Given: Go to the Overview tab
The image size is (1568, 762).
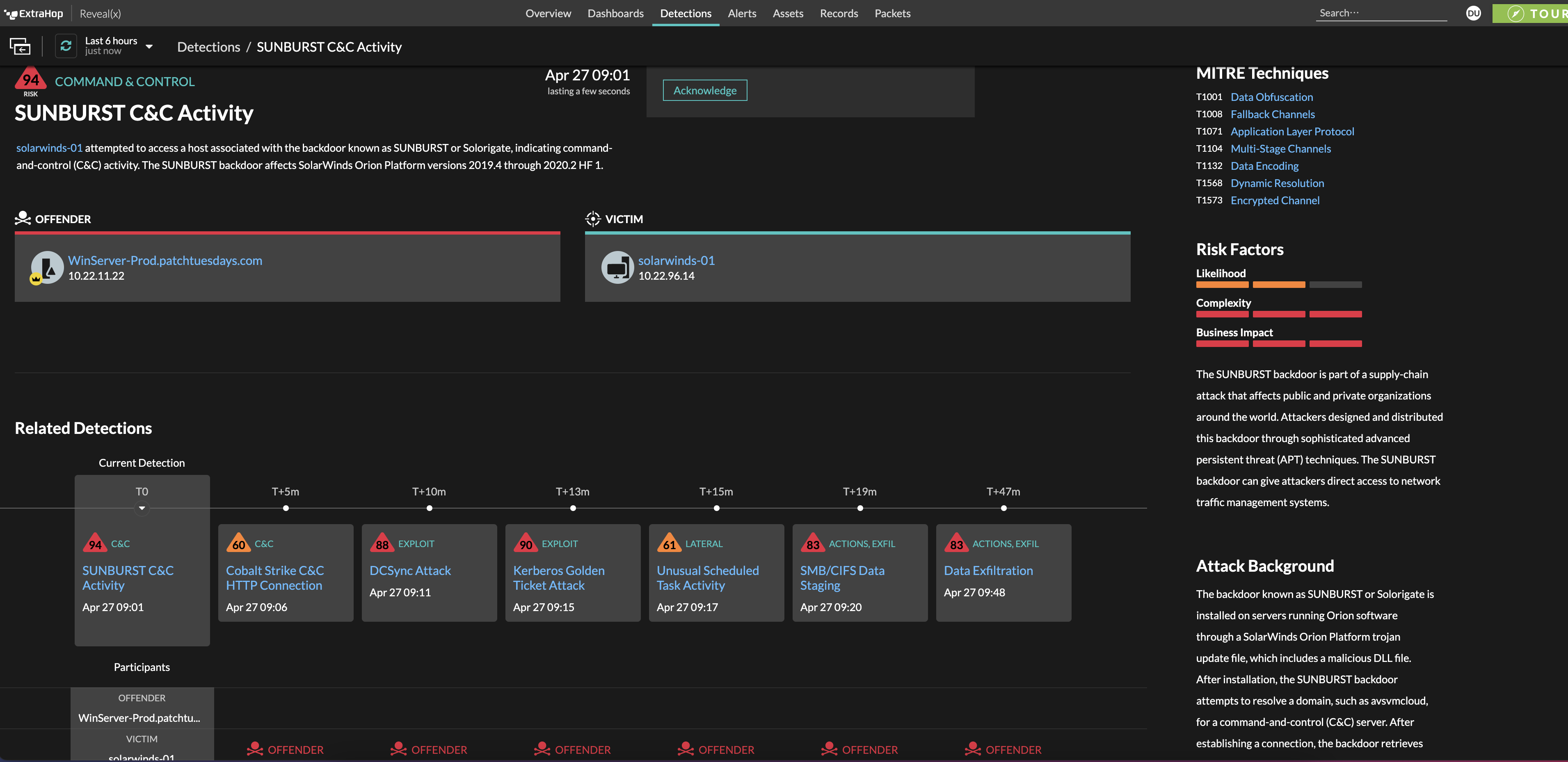Looking at the screenshot, I should (548, 14).
